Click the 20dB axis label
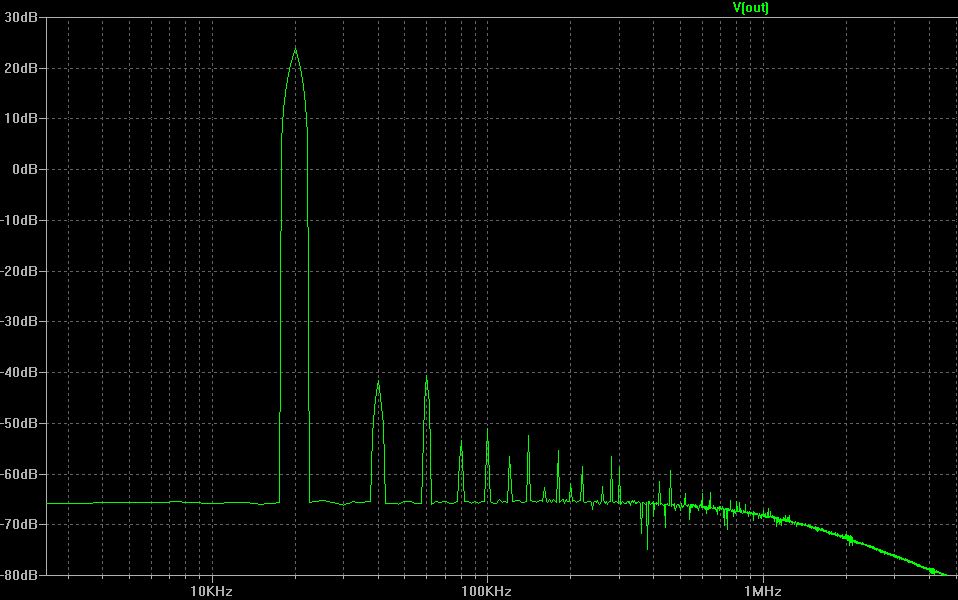Screen dimensions: 958x600 click(x=20, y=68)
